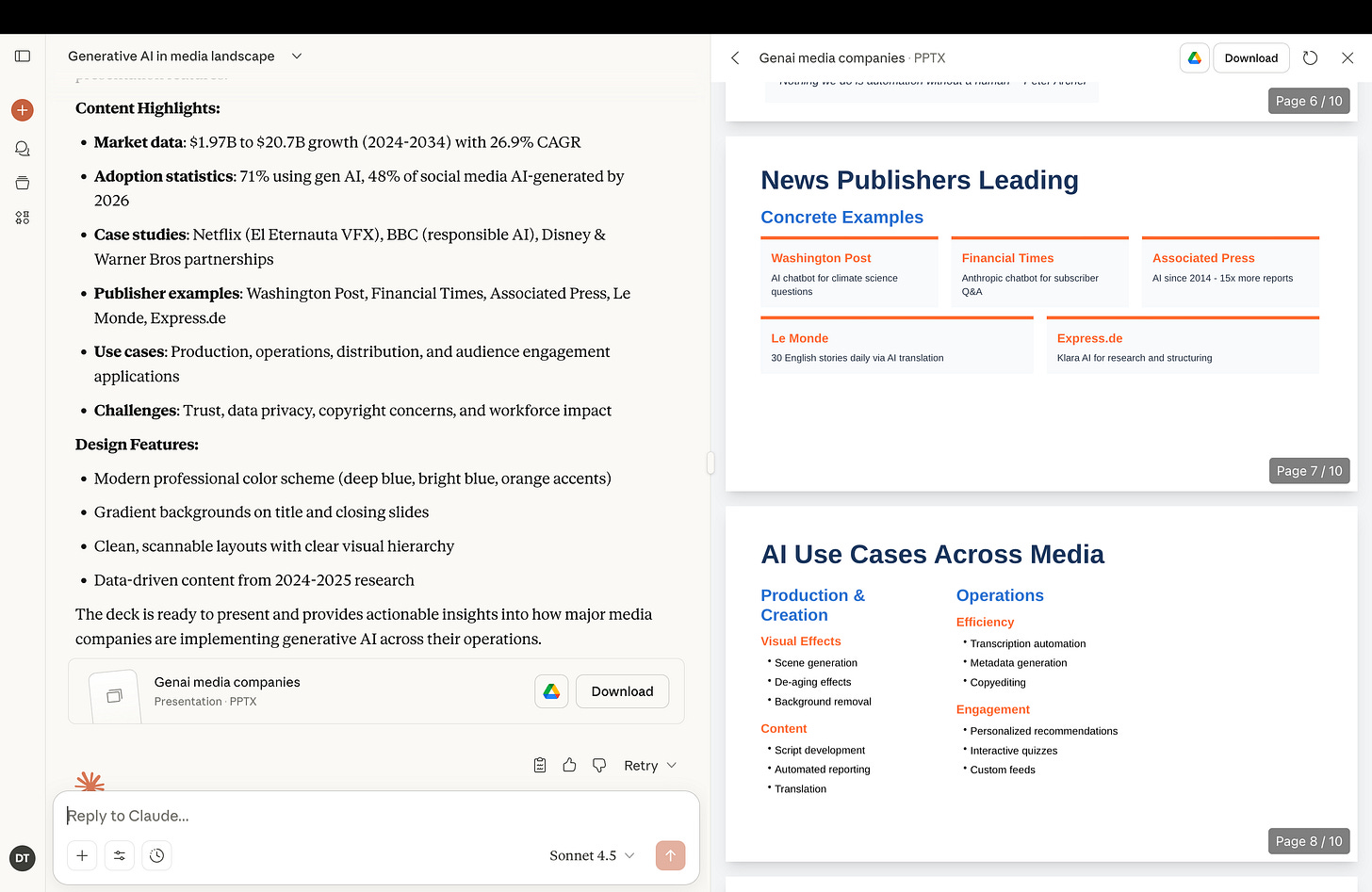Give thumbs down to the response
This screenshot has width=1372, height=892.
[x=599, y=765]
